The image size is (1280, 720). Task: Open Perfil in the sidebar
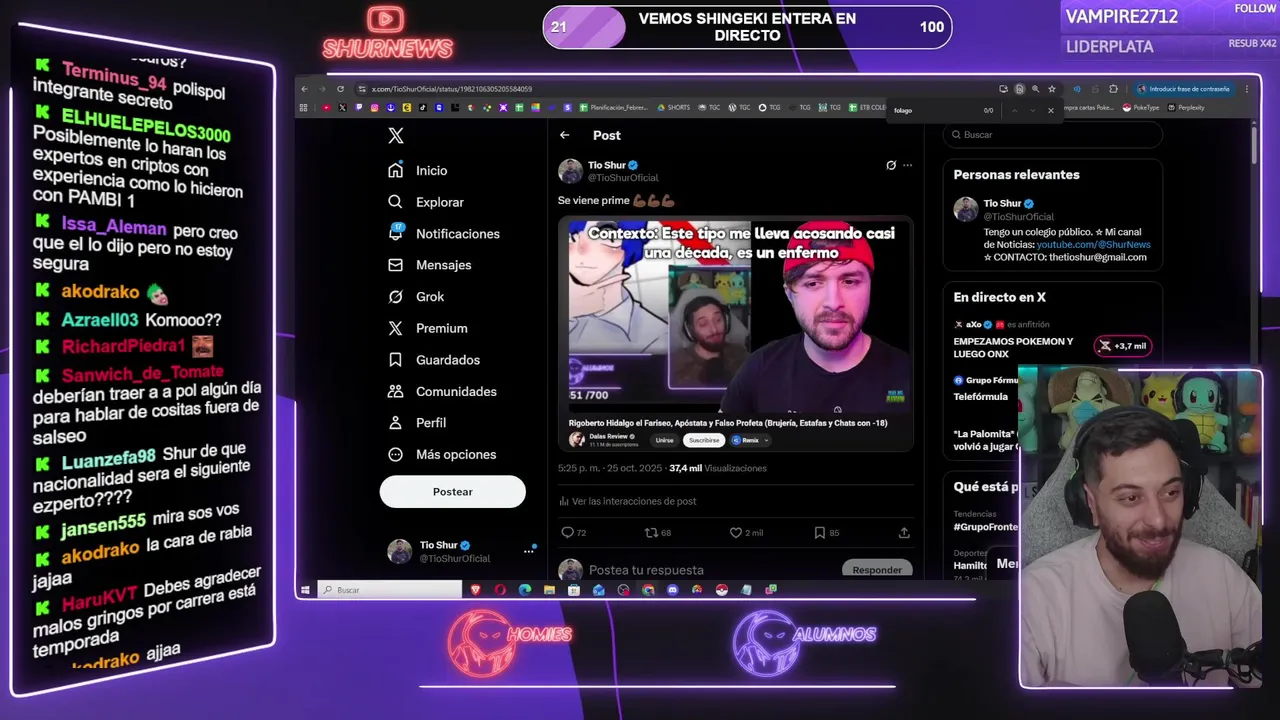point(417,423)
